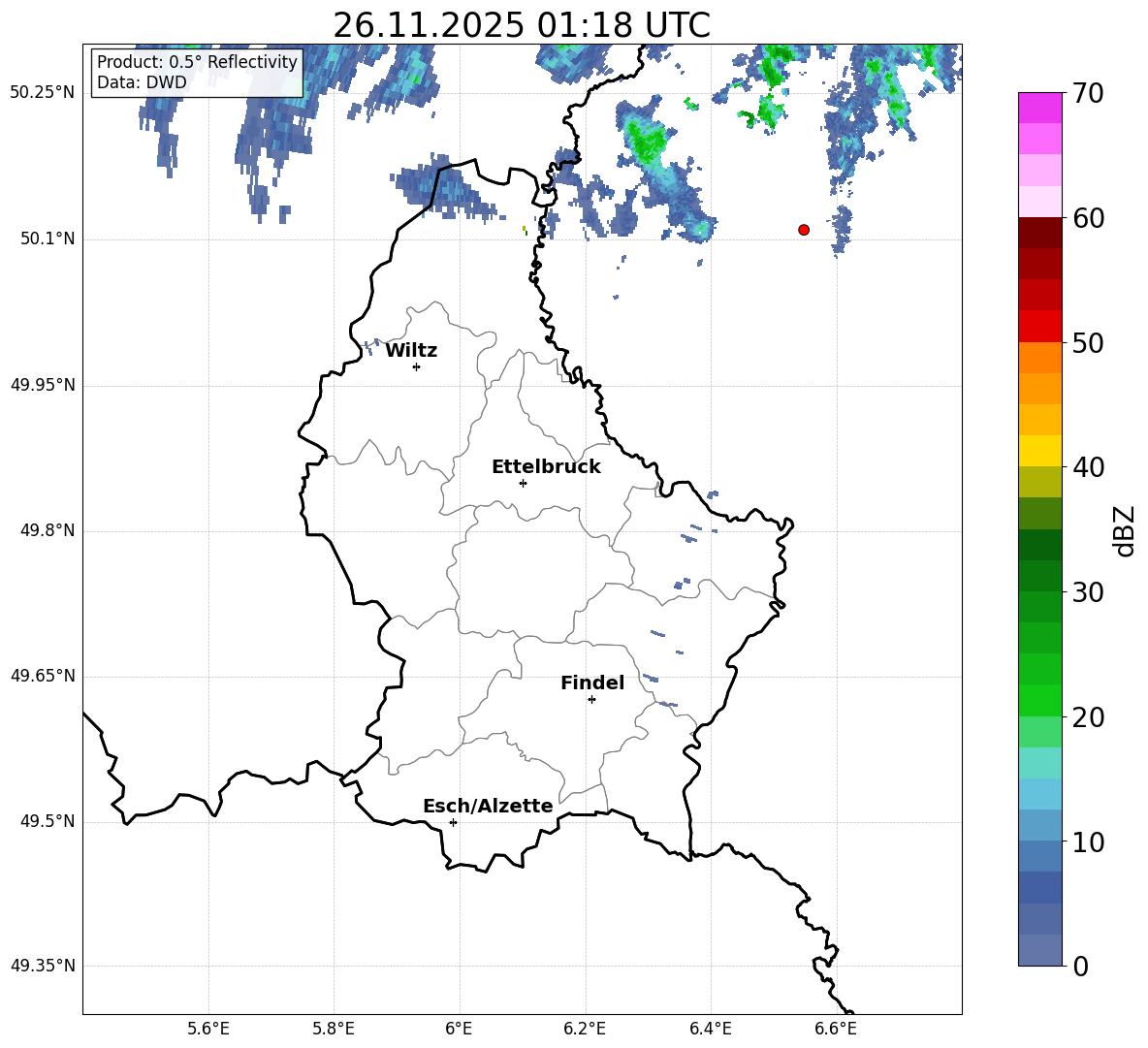This screenshot has height=1048, width=1148.
Task: Click the dark maroon colorbar segment just below 60
Action: tap(1040, 233)
